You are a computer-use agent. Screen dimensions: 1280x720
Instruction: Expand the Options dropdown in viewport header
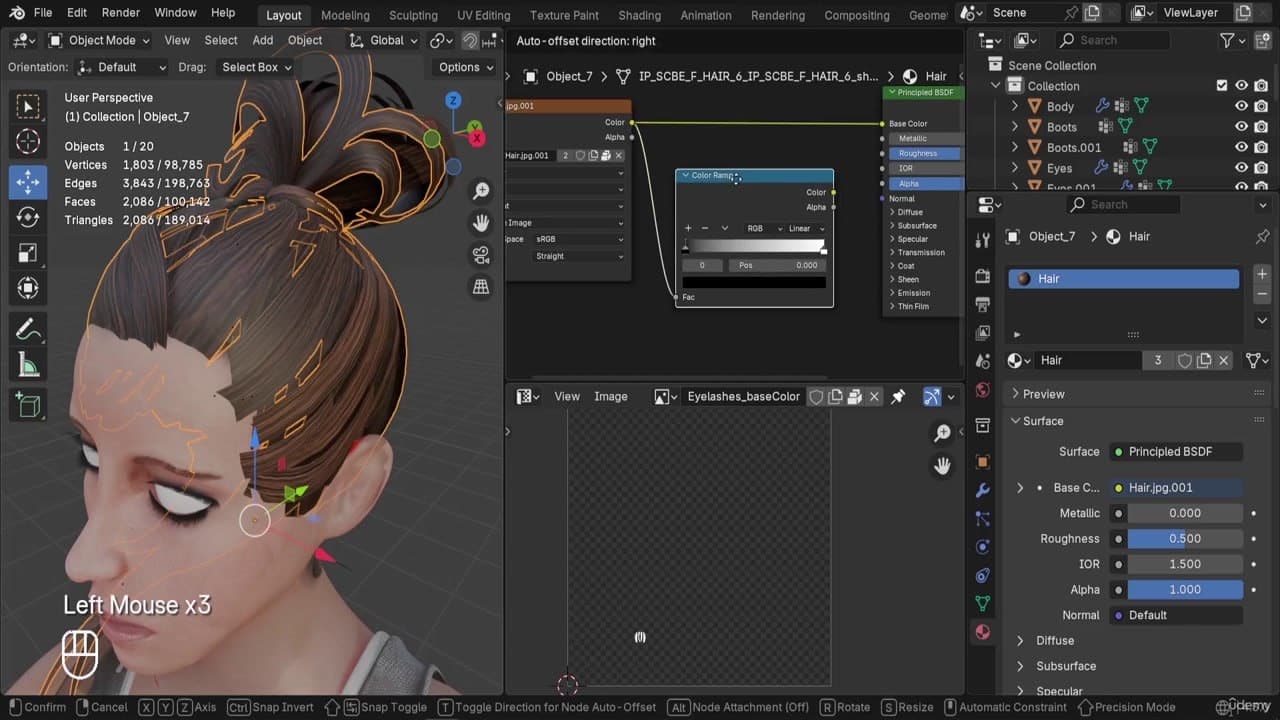point(466,67)
